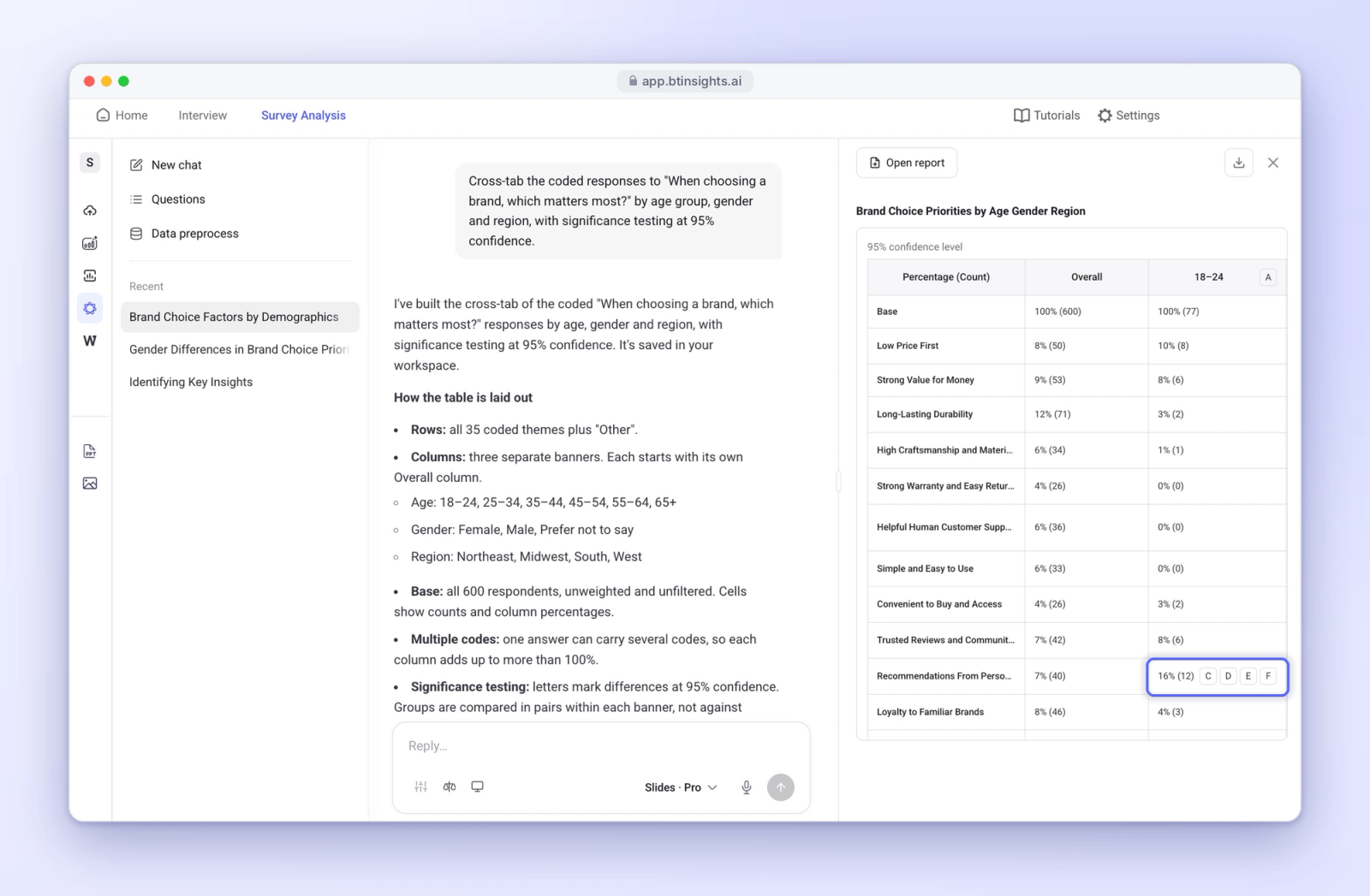Screen dimensions: 1370x896
Task: Click the microphone icon in reply box
Action: pyautogui.click(x=747, y=787)
